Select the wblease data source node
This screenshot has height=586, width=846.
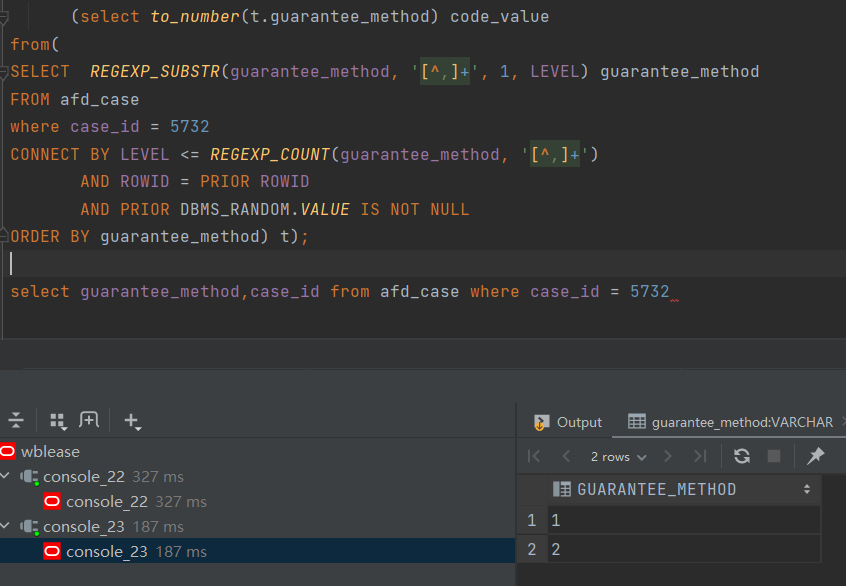pyautogui.click(x=50, y=452)
